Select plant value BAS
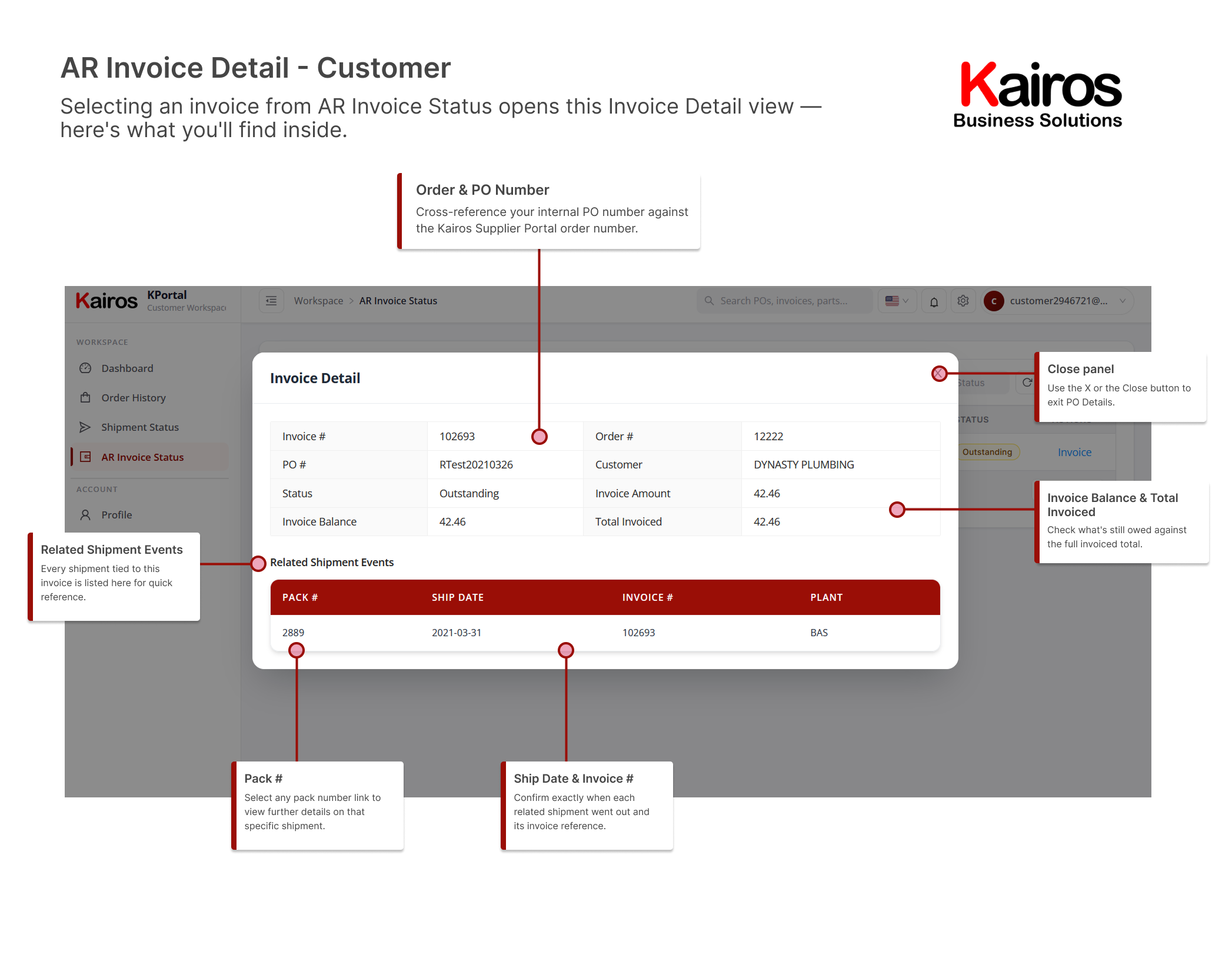1232x961 pixels. pos(819,633)
